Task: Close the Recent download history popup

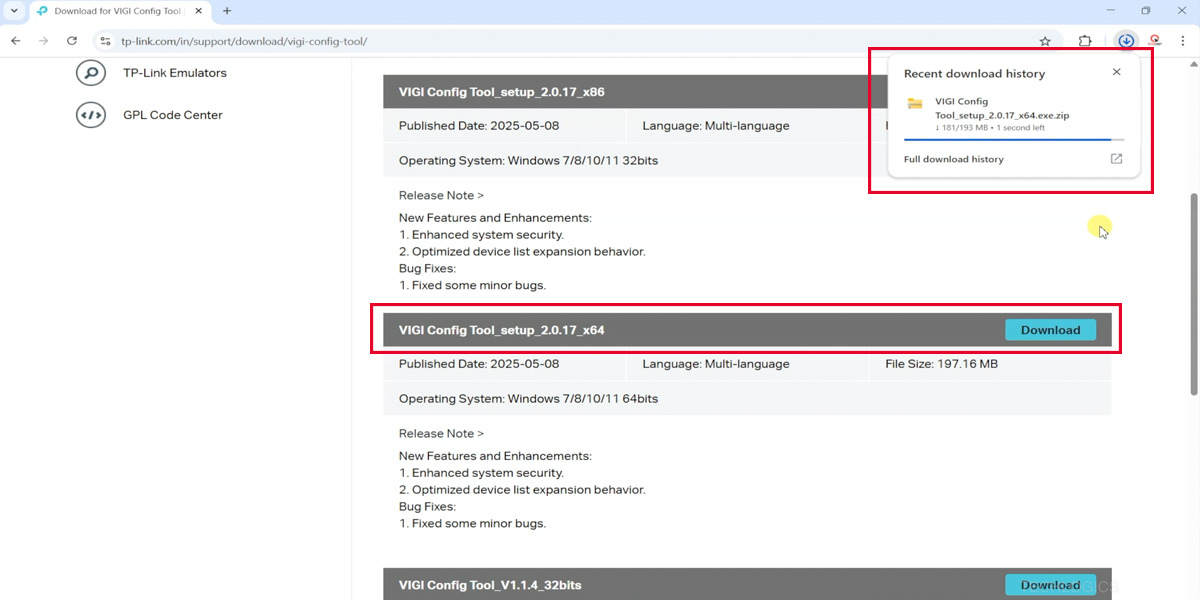Action: (1117, 72)
